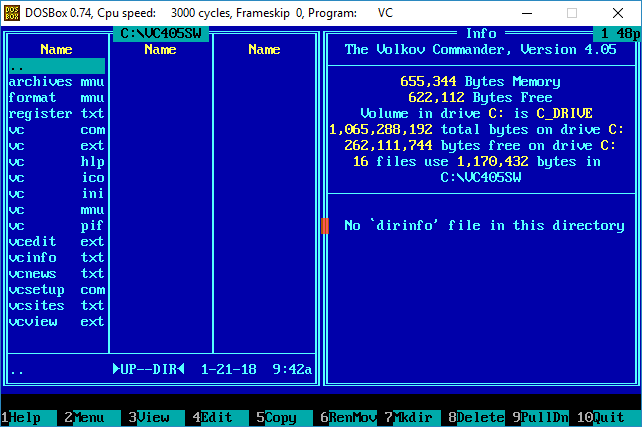Click the 4 Edit function key
This screenshot has width=642, height=427.
[214, 418]
